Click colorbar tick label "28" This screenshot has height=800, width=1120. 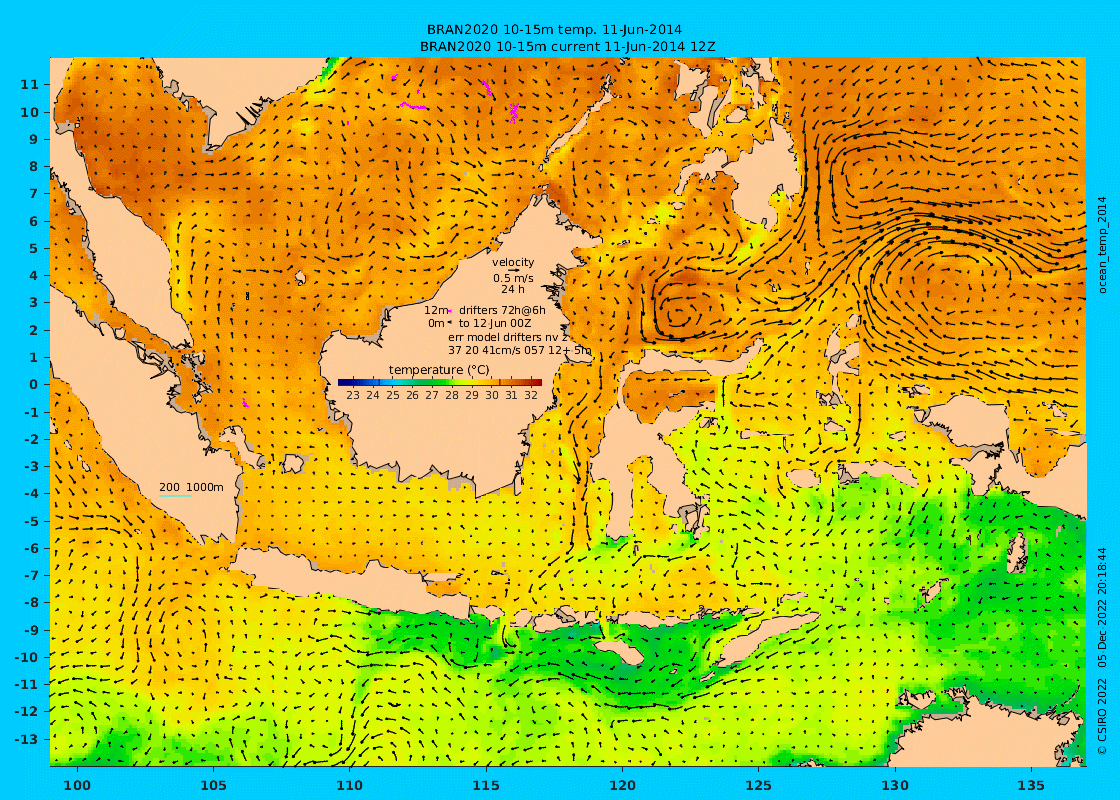click(452, 395)
